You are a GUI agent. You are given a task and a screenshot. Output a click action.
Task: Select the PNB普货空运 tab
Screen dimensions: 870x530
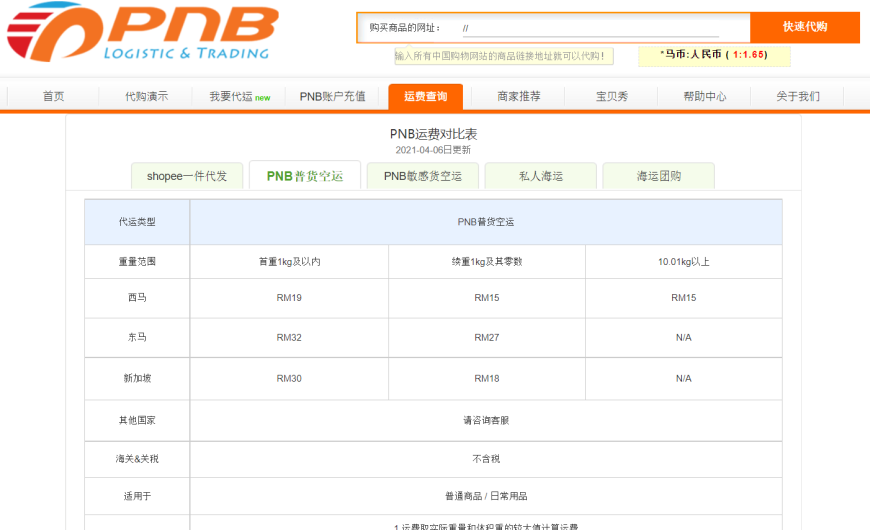[305, 176]
